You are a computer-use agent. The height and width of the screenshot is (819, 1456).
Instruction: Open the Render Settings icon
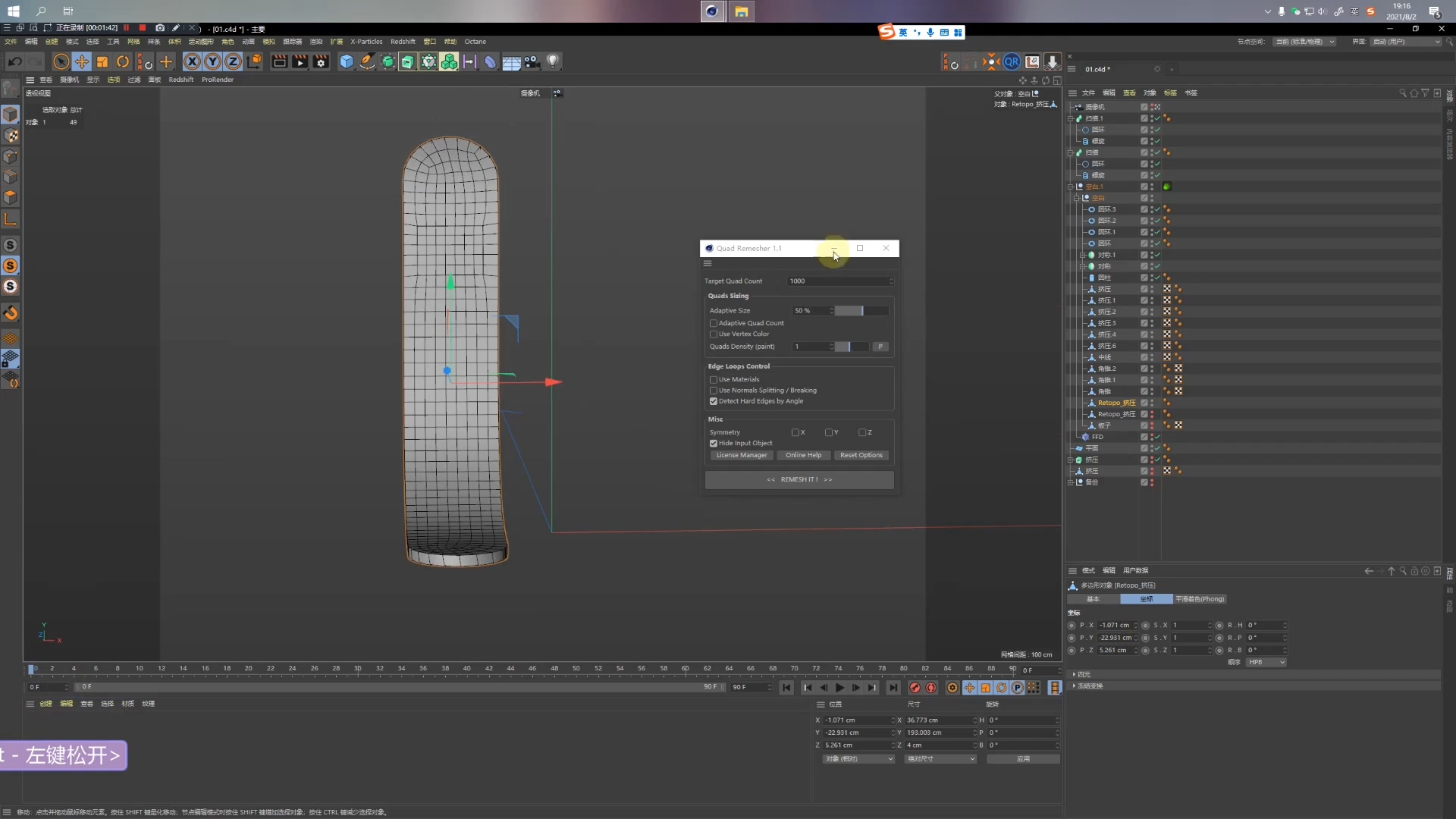point(321,62)
